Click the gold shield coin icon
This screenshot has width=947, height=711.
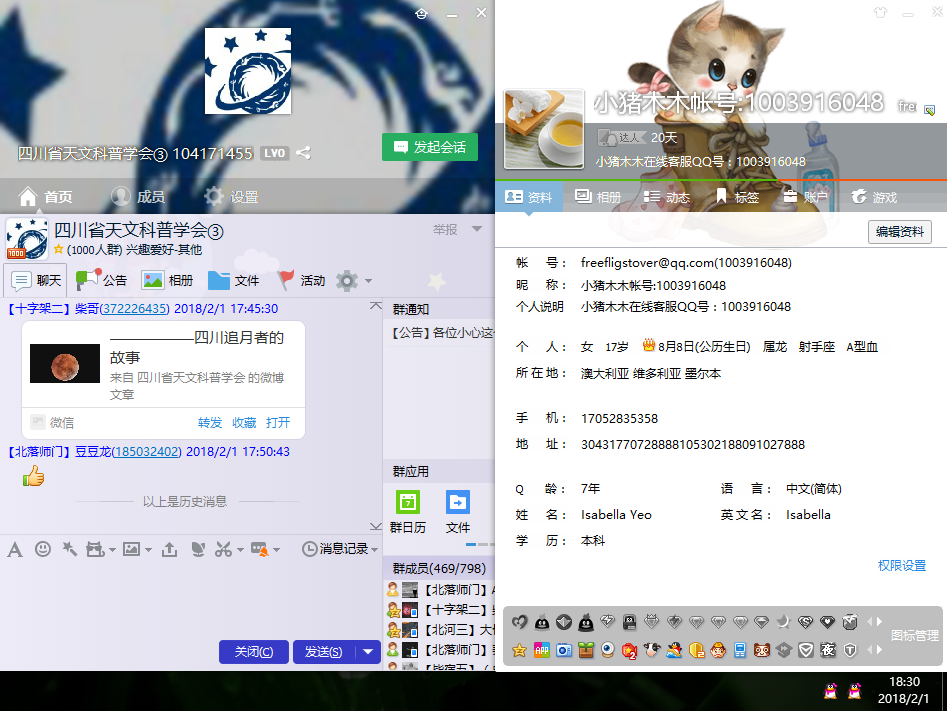pyautogui.click(x=696, y=650)
